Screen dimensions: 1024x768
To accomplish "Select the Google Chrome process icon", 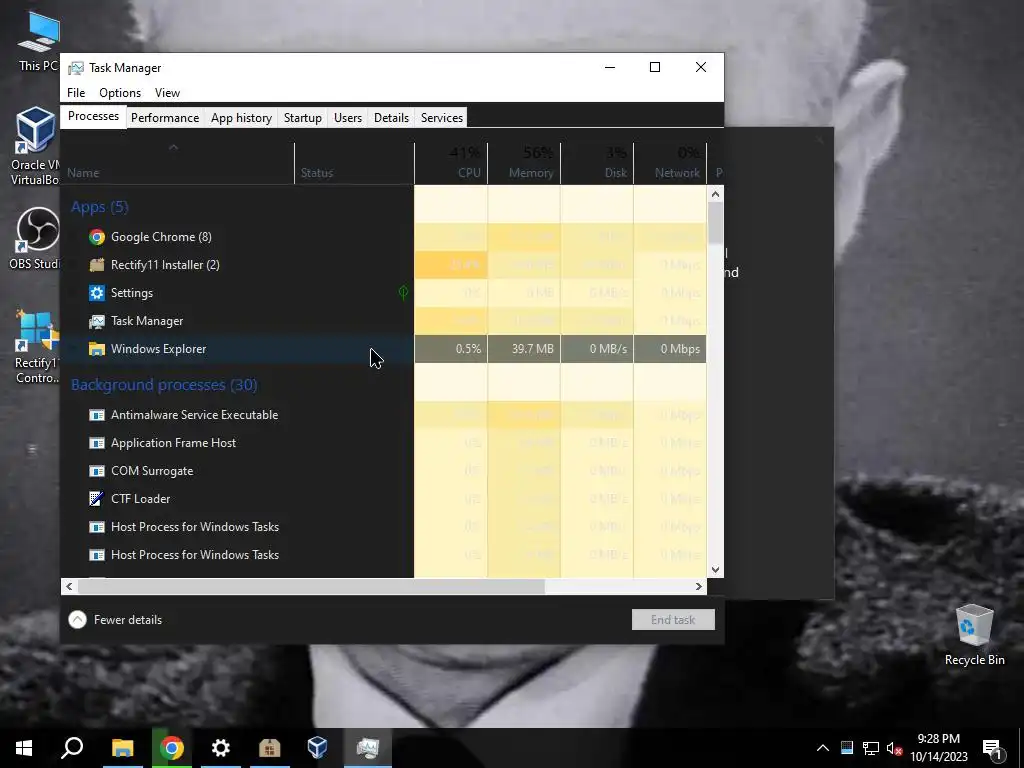I will pos(97,237).
